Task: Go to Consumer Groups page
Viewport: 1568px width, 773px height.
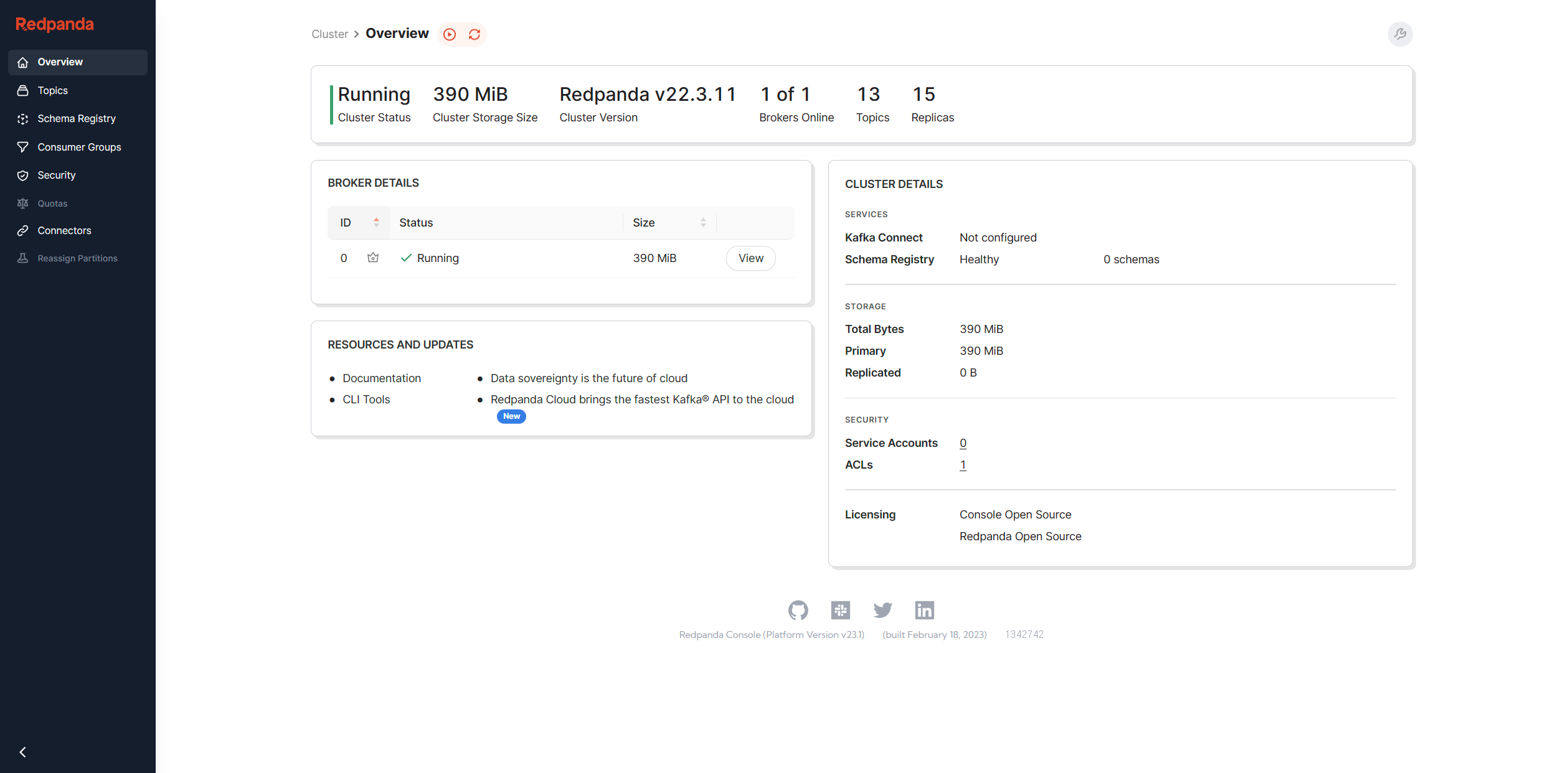Action: (79, 148)
